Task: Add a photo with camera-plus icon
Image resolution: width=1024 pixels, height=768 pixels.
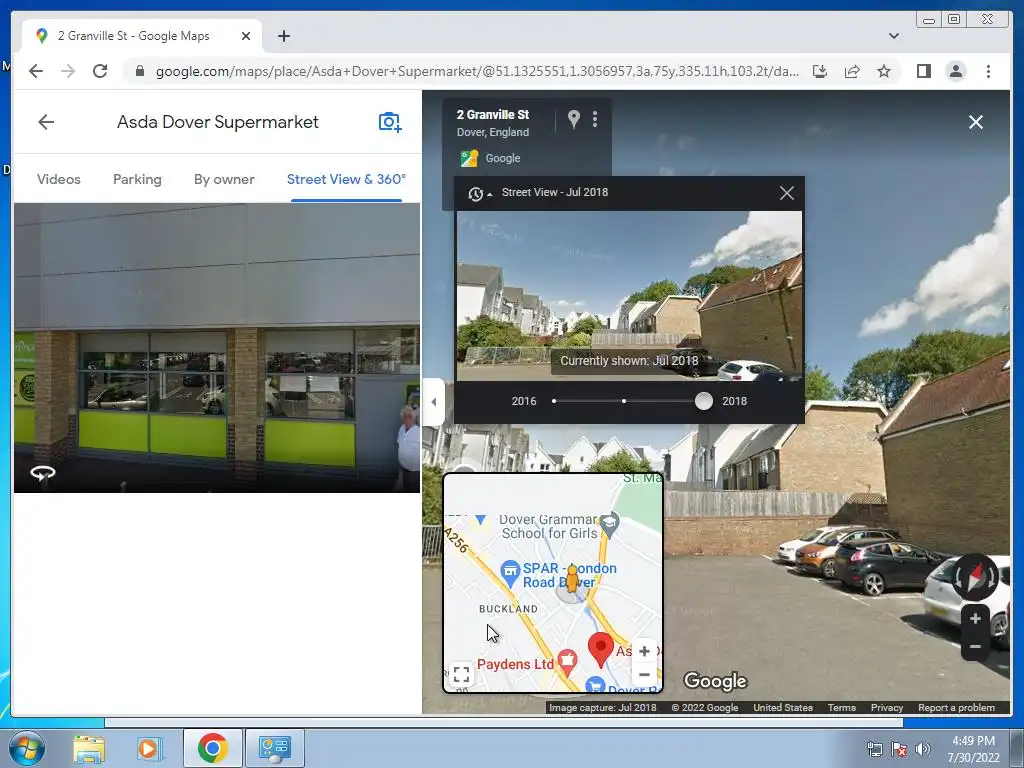Action: (x=389, y=122)
